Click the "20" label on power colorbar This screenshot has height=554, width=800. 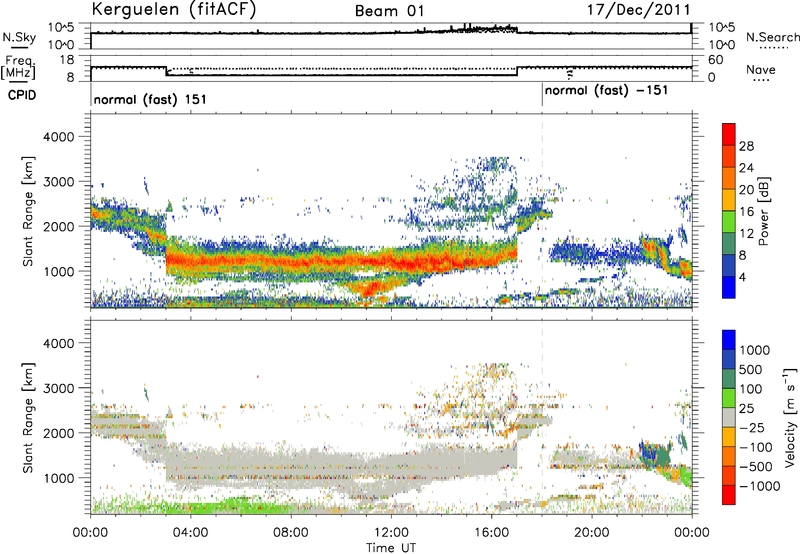(746, 190)
